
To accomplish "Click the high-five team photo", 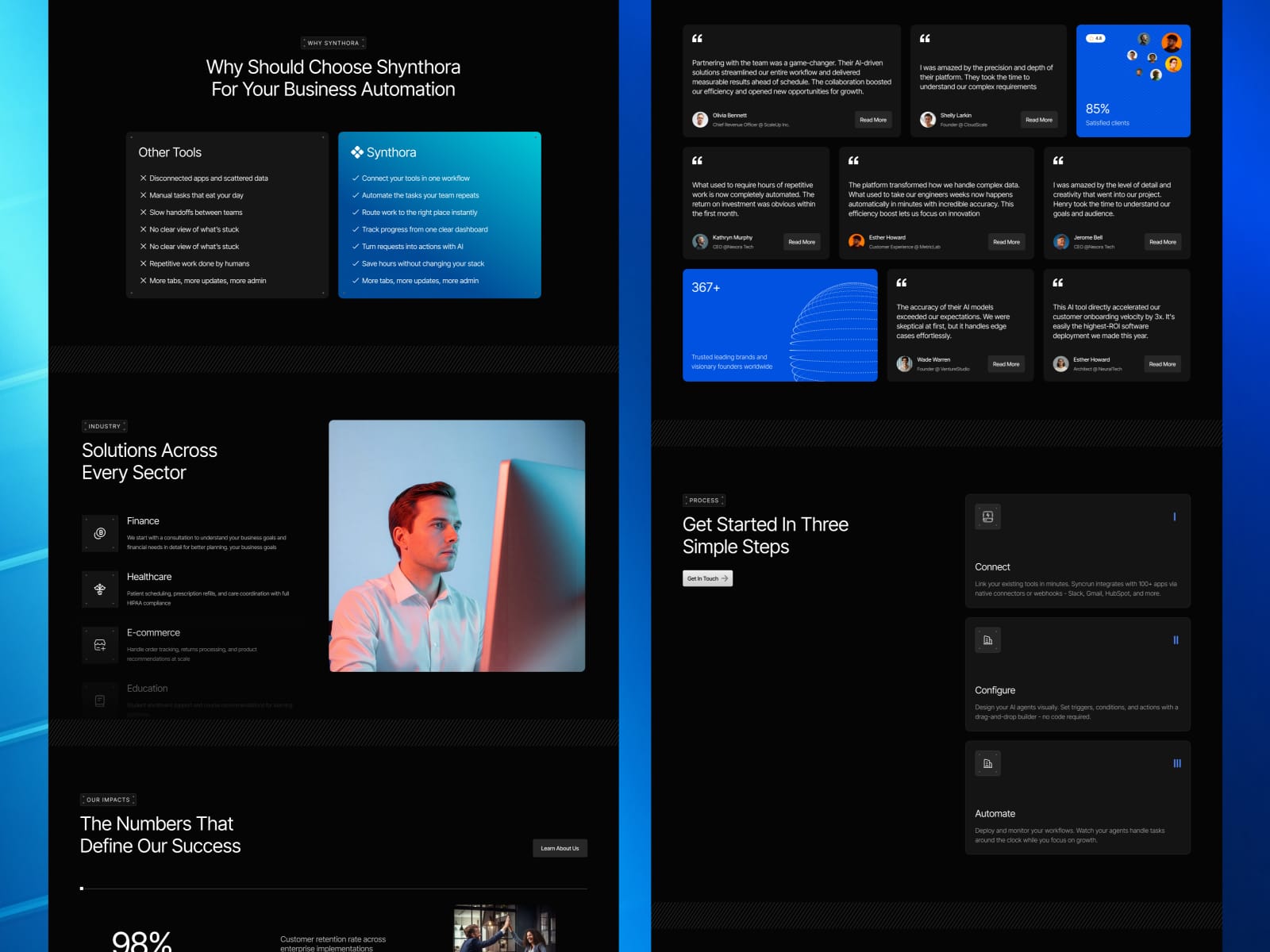I will click(505, 928).
